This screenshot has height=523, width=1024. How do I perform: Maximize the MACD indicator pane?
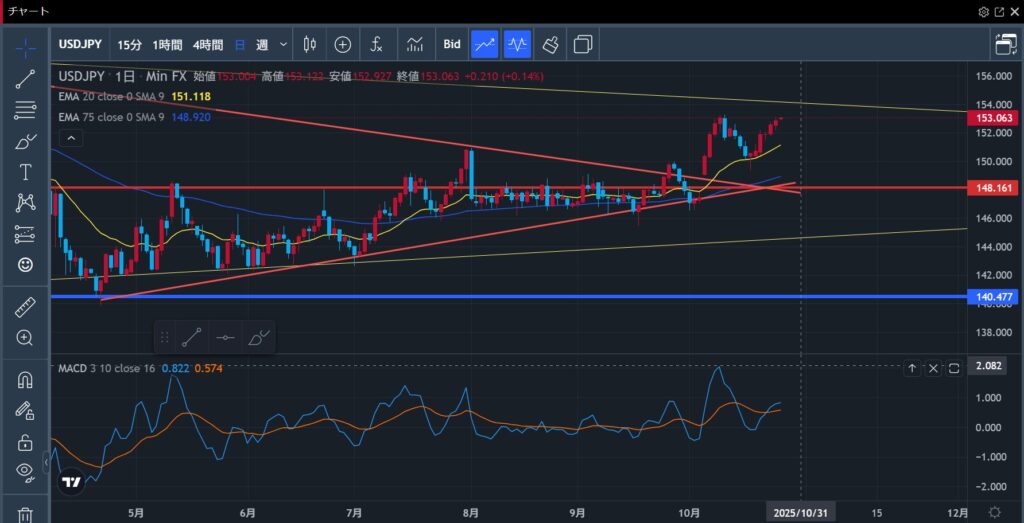pyautogui.click(x=954, y=368)
